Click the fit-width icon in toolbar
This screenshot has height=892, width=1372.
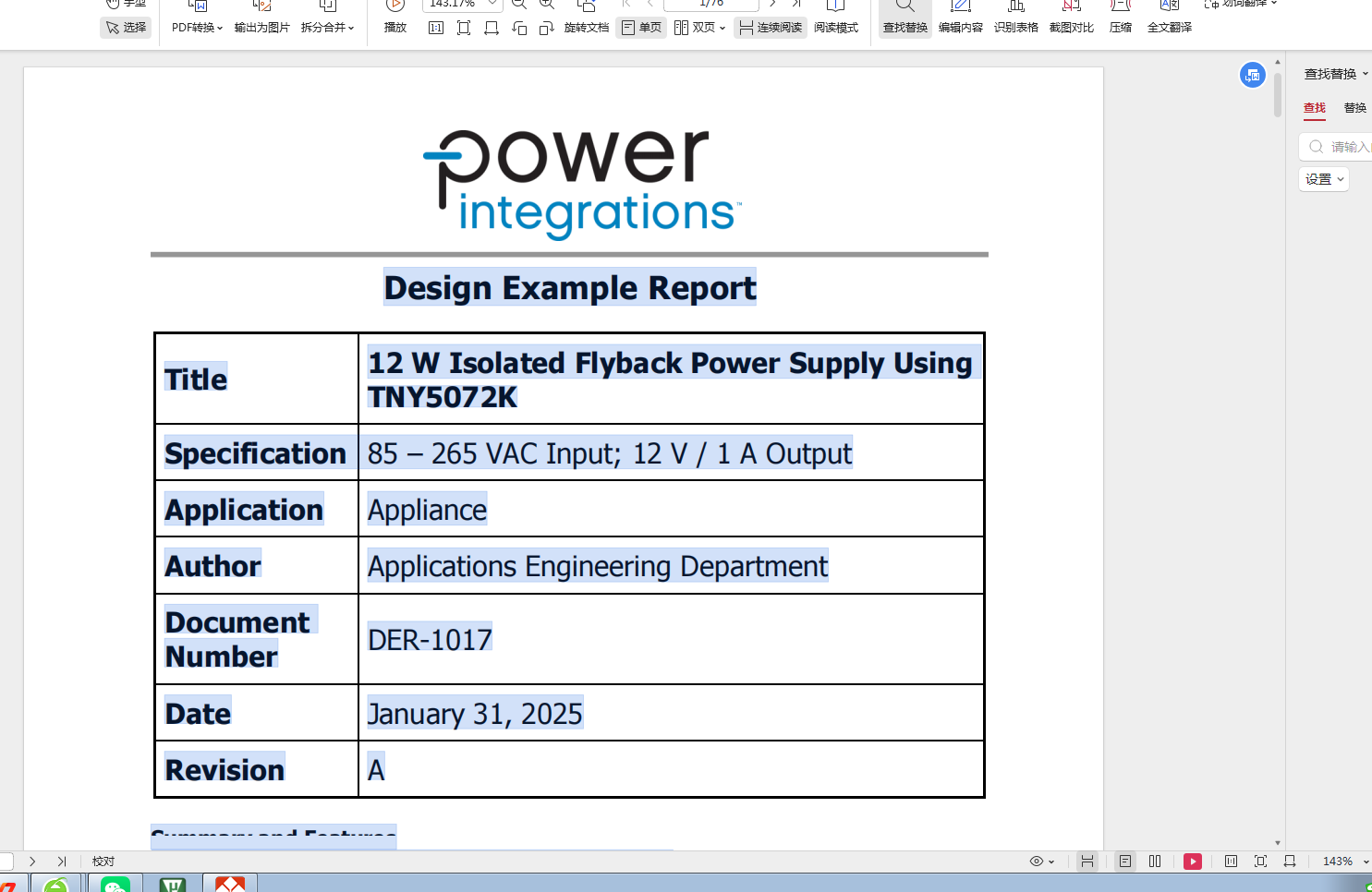coord(492,28)
